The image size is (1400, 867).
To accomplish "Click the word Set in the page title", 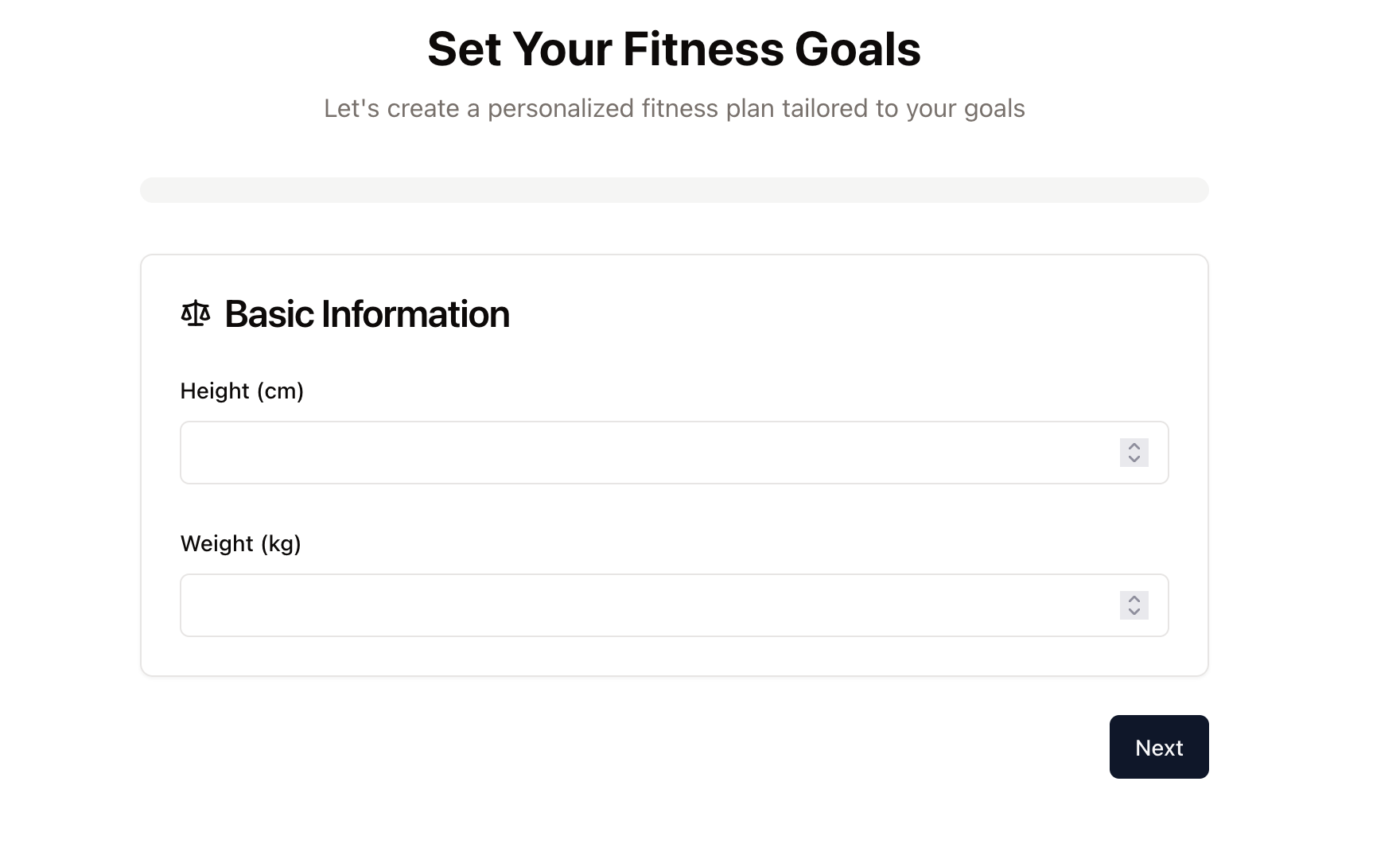I will [x=465, y=49].
